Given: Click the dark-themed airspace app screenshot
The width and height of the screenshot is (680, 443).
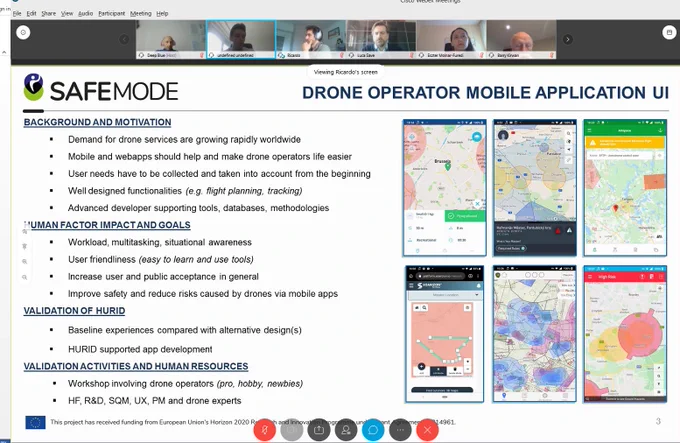Looking at the screenshot, I should point(535,188).
